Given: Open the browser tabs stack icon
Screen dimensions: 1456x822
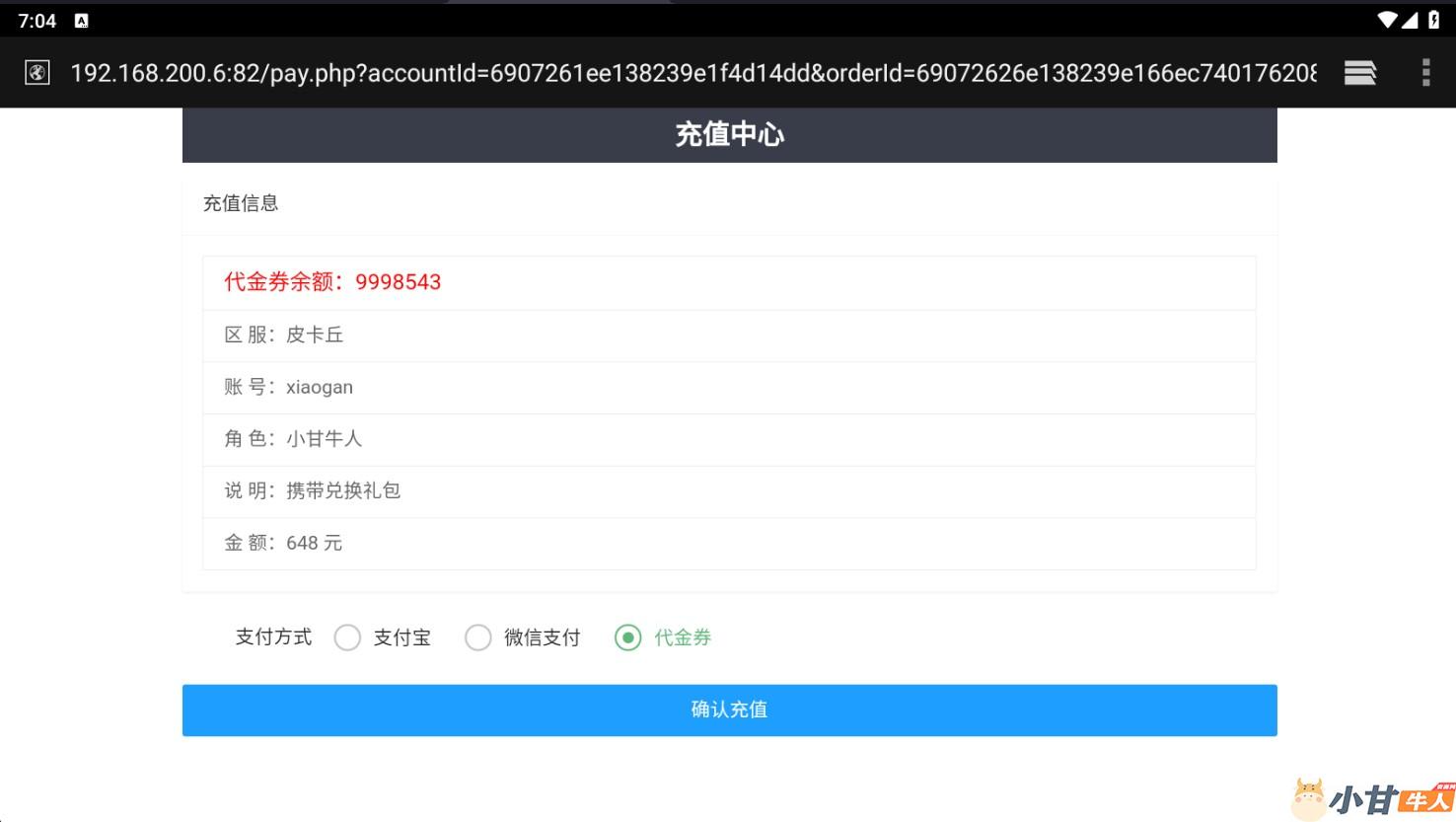Looking at the screenshot, I should [1359, 73].
